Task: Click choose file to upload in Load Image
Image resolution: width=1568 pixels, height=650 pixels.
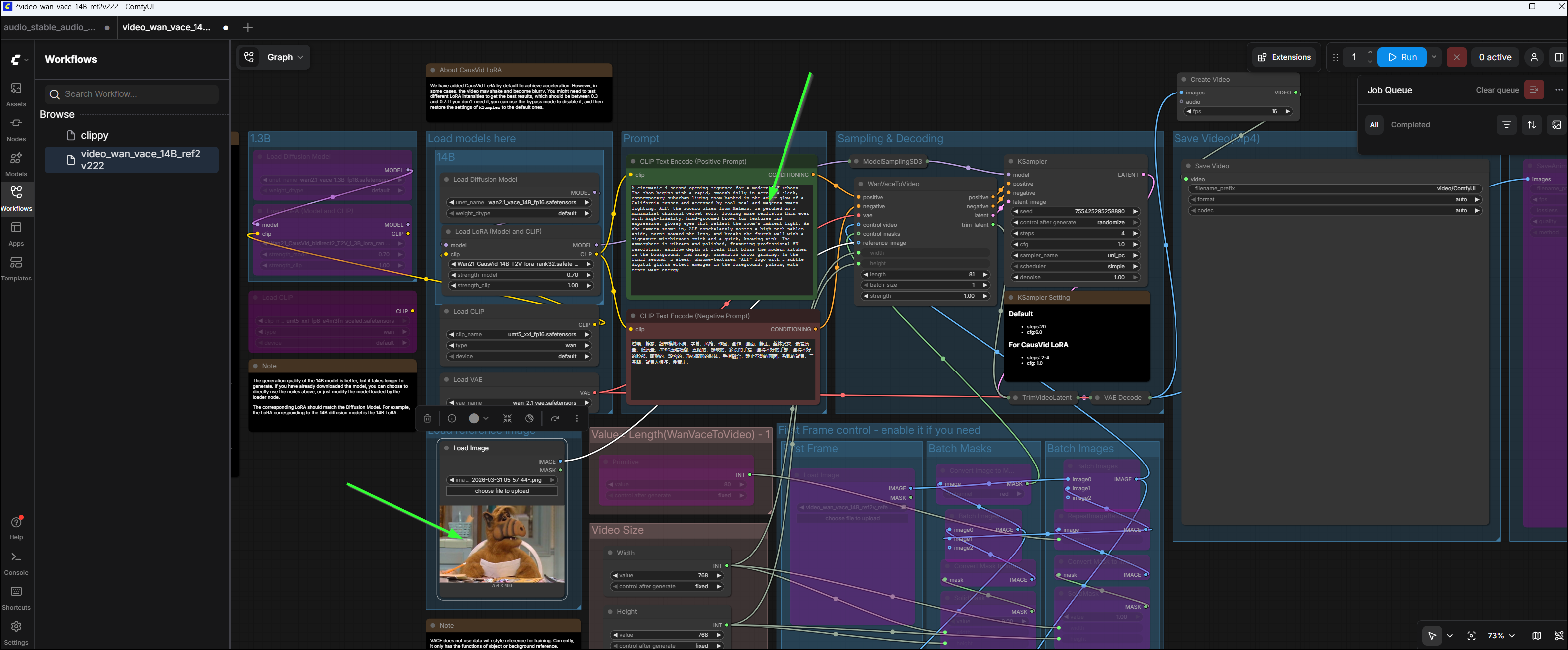Action: click(501, 491)
